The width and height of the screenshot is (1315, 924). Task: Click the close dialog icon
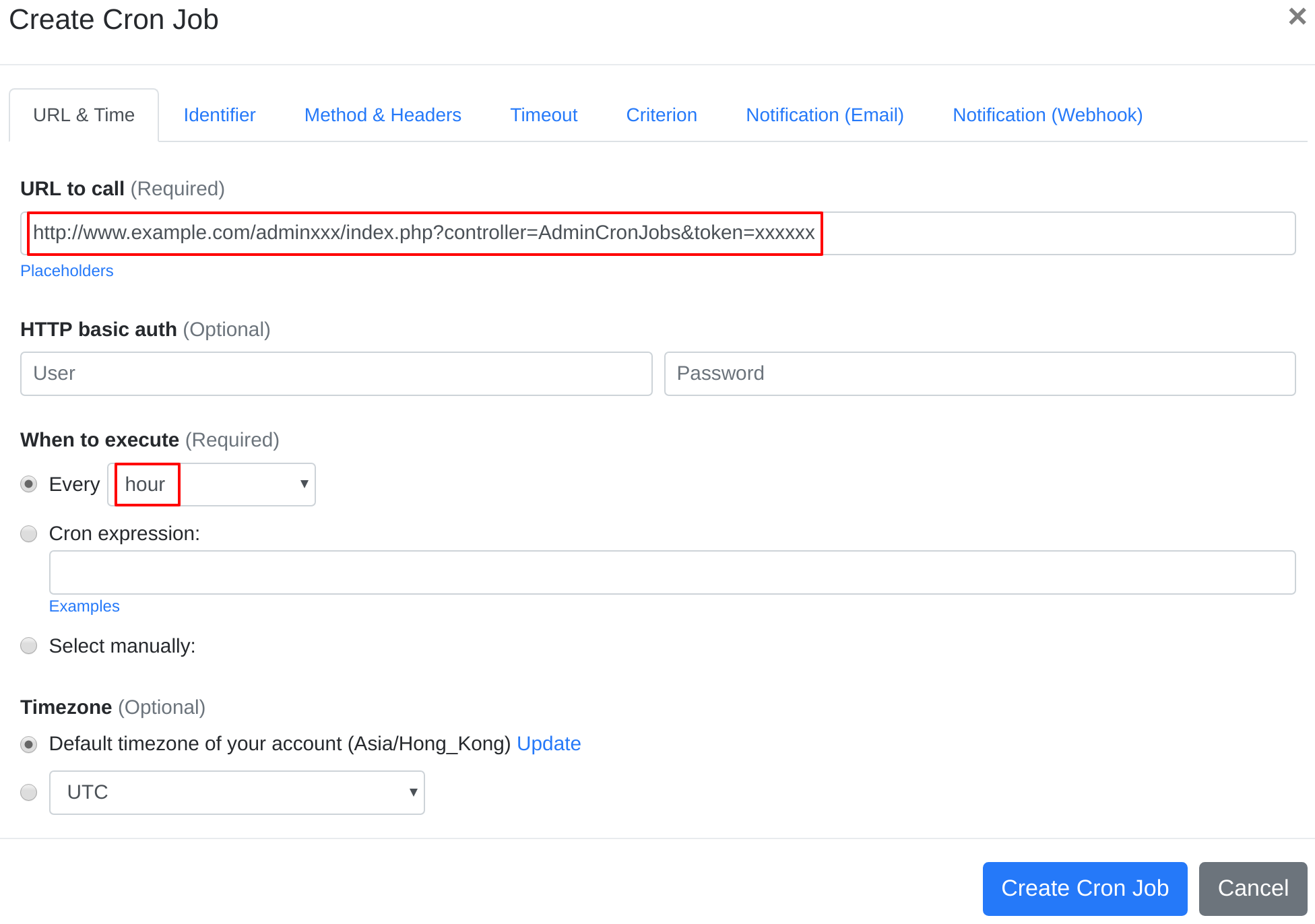tap(1296, 18)
